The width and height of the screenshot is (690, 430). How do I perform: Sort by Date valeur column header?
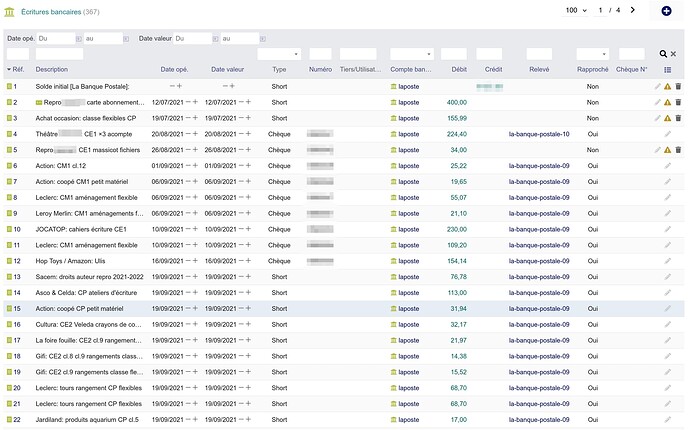pos(228,70)
